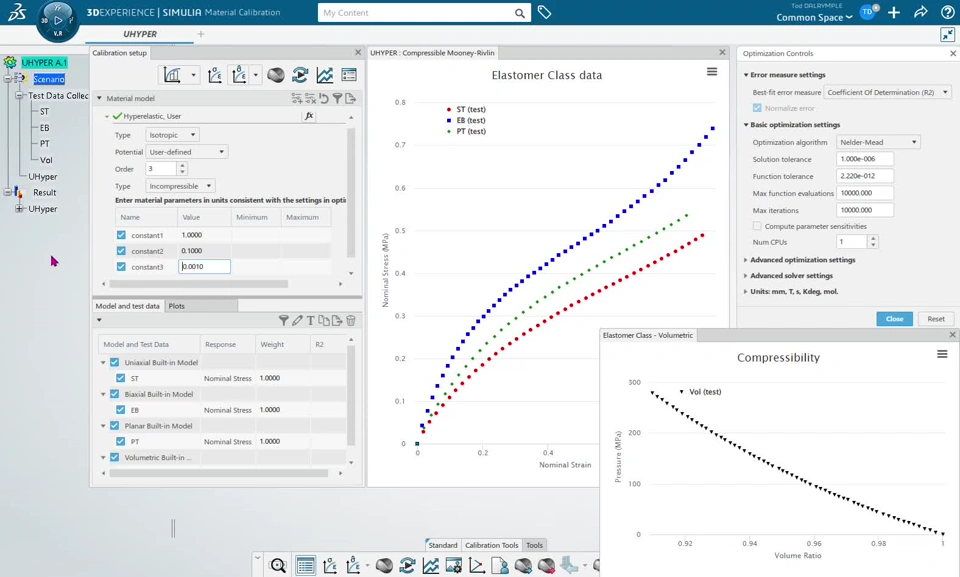
Task: Run the calibration with the refresh-play icon
Action: [300, 75]
